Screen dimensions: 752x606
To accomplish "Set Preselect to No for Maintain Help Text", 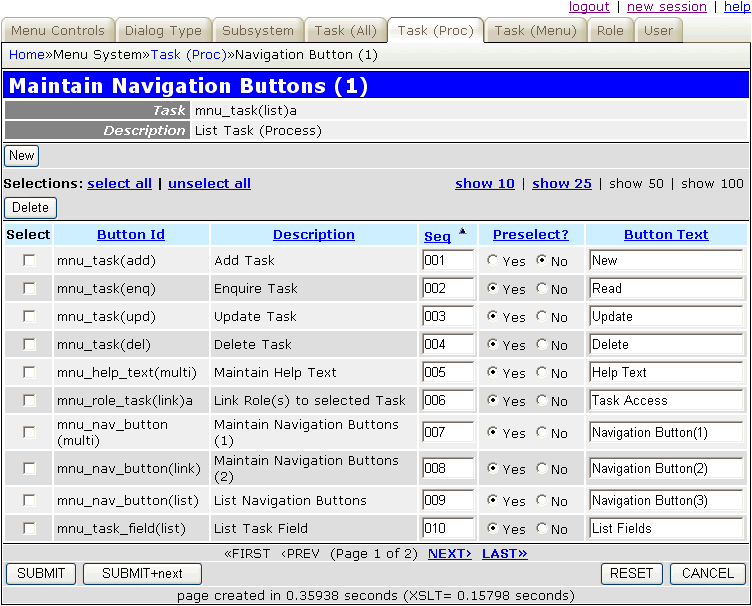I will 542,372.
